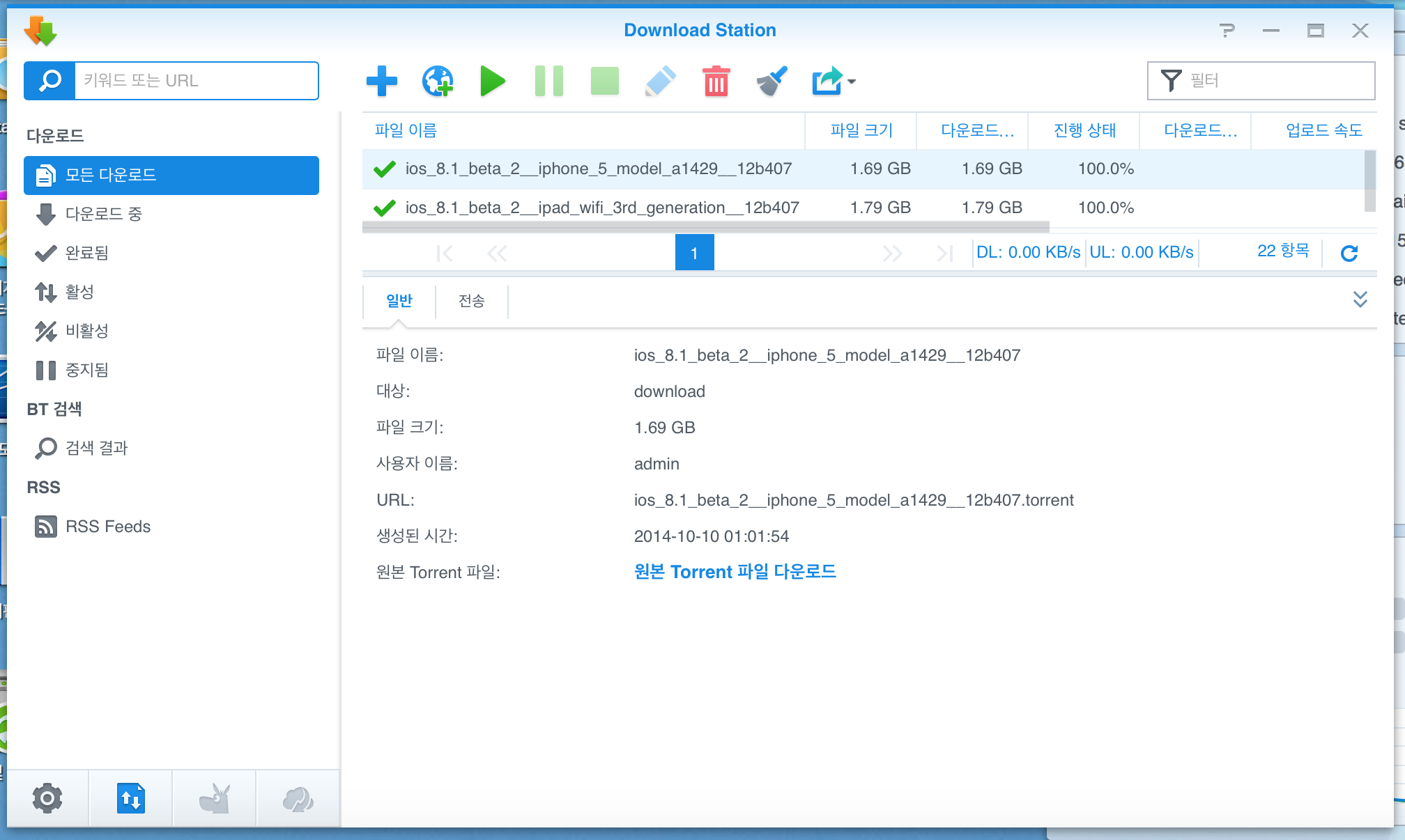Click the 100.0% progress of ipad row

click(x=1106, y=208)
